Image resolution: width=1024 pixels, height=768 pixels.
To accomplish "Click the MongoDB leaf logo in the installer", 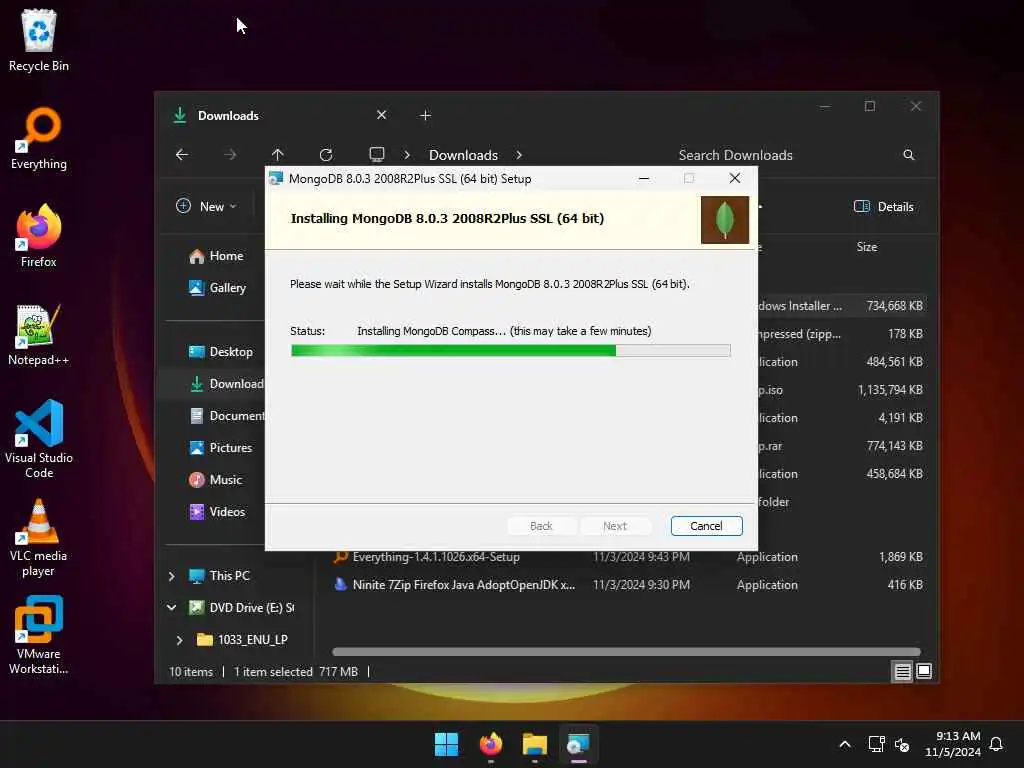I will click(724, 220).
